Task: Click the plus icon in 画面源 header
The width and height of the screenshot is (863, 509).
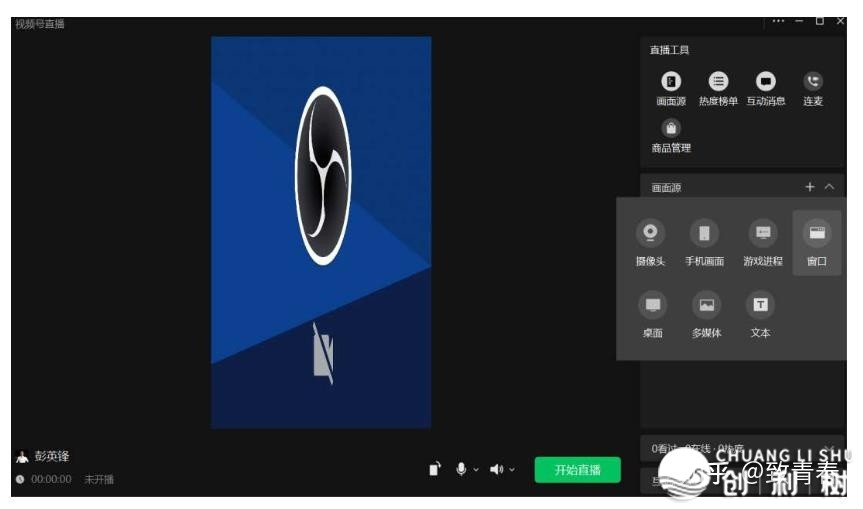Action: coord(810,187)
